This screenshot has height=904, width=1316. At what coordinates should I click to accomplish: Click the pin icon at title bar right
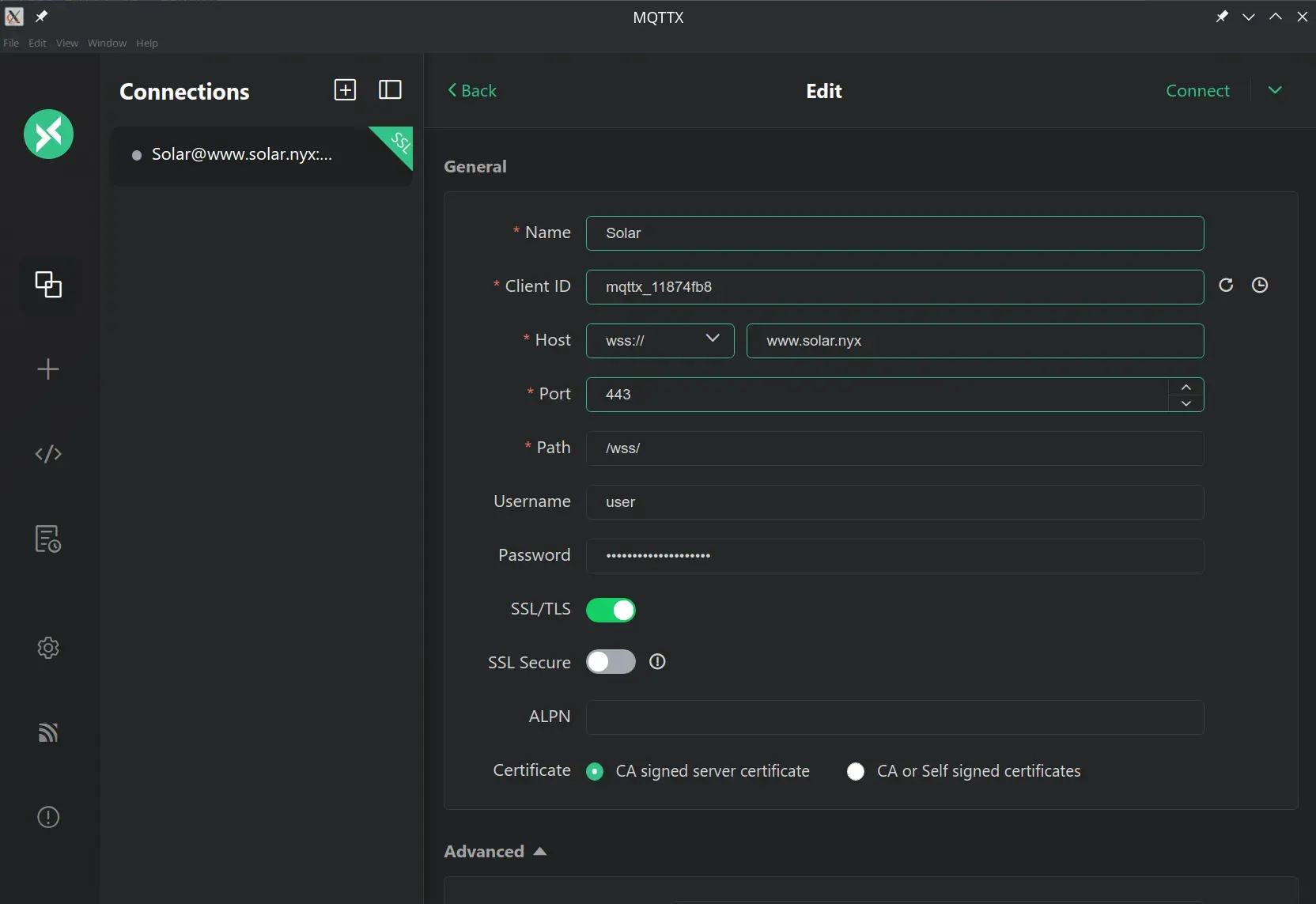point(1222,16)
